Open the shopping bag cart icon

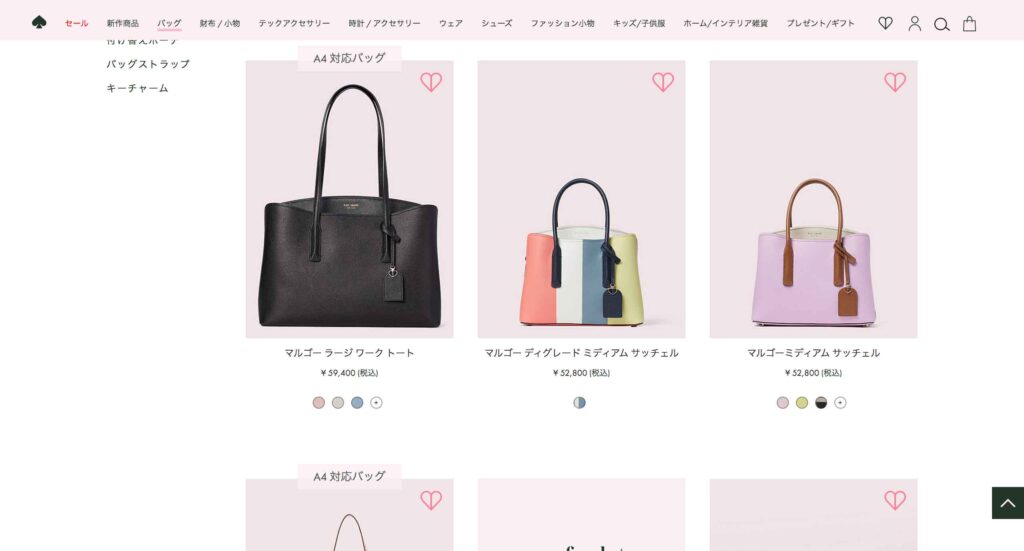[969, 24]
